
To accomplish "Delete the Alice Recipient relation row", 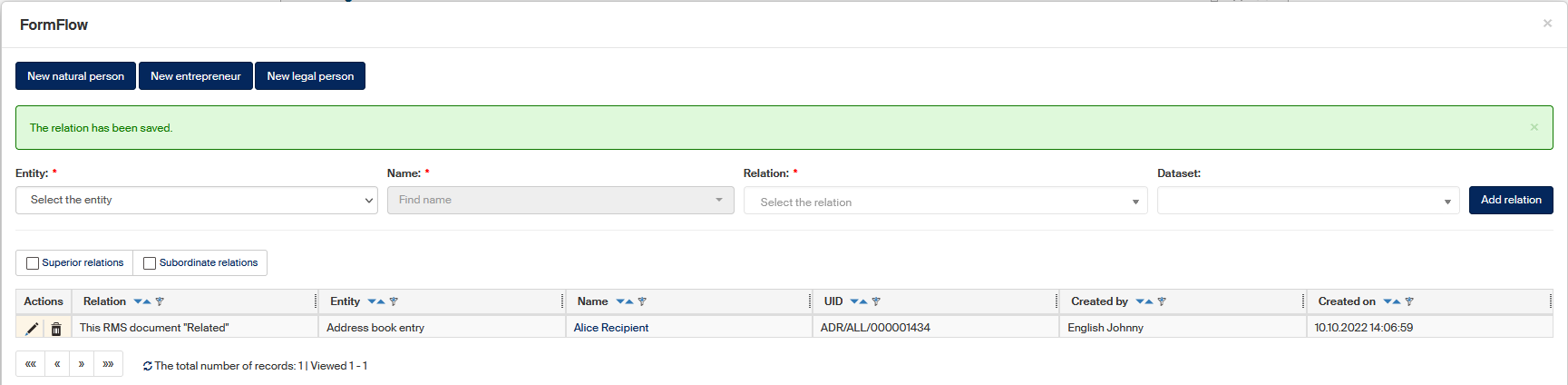I will 56,328.
